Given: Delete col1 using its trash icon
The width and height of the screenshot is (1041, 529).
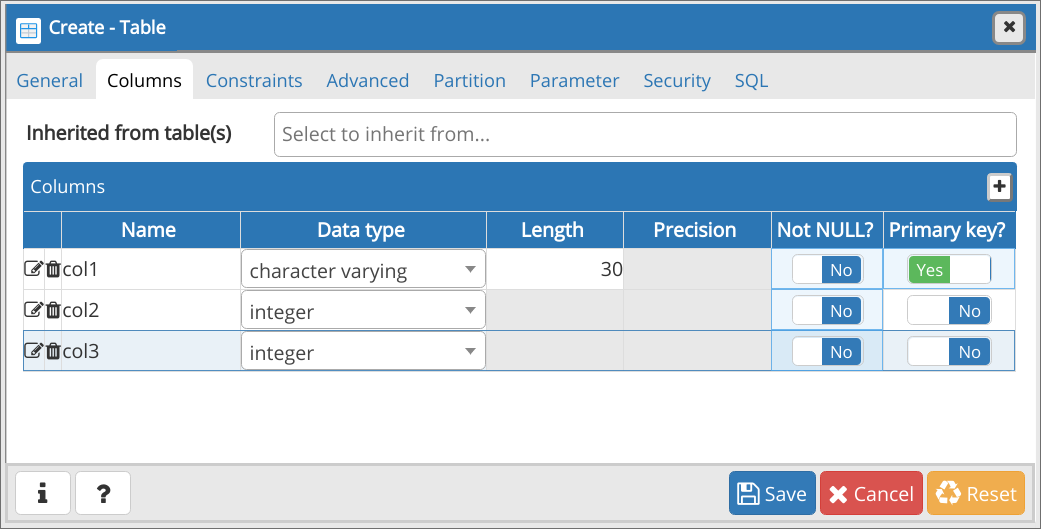Looking at the screenshot, I should coord(53,269).
